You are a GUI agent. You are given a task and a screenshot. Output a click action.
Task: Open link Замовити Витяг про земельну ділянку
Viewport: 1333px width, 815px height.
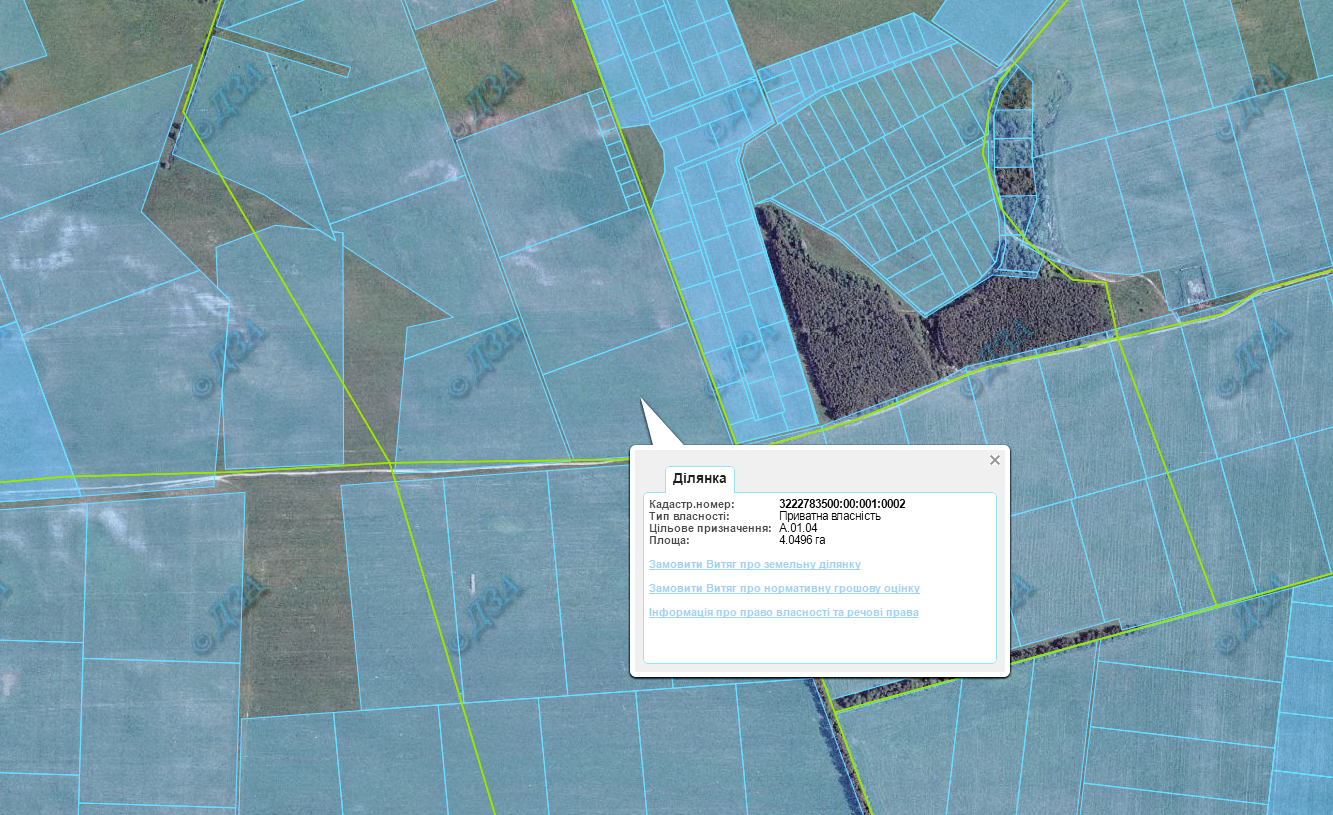tap(754, 565)
